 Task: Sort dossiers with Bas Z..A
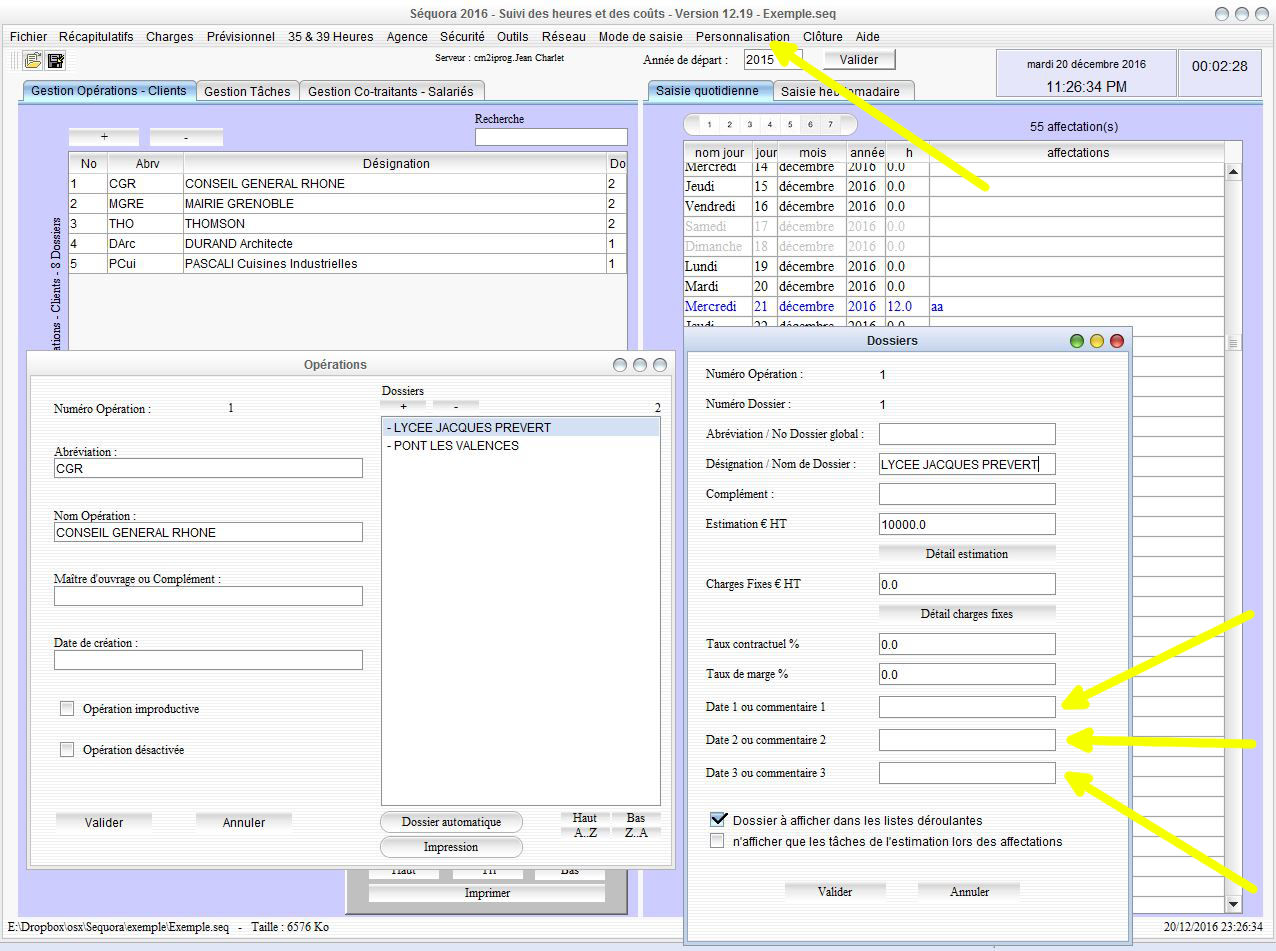point(636,823)
